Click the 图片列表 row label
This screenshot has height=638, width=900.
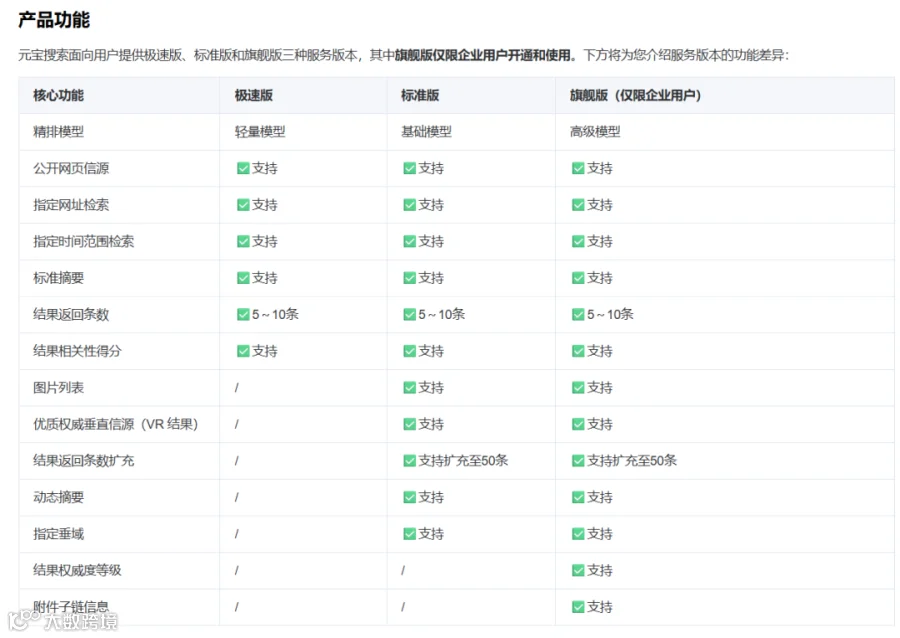click(59, 388)
